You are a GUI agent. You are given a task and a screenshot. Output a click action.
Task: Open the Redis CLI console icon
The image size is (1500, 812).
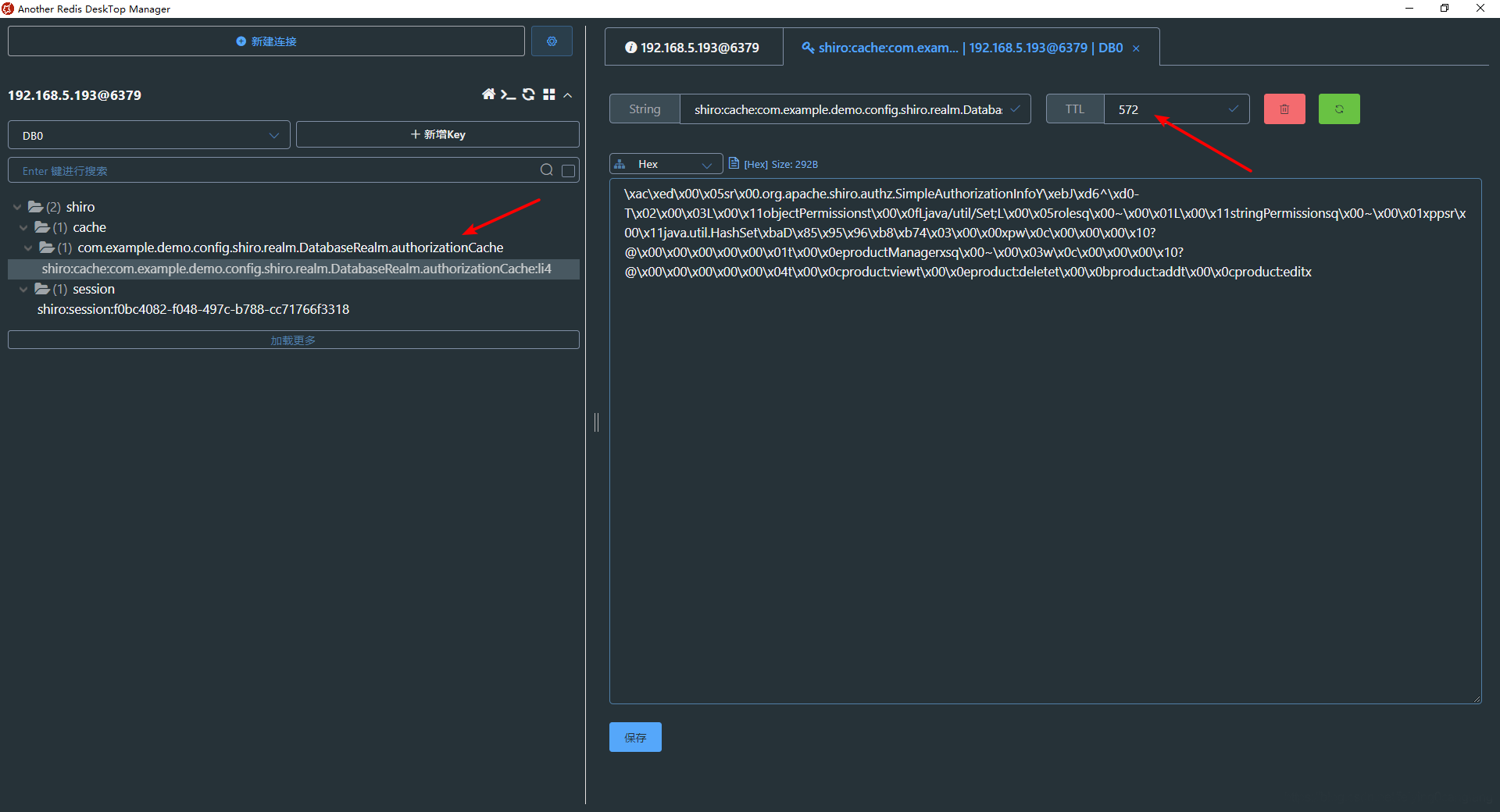tap(508, 94)
